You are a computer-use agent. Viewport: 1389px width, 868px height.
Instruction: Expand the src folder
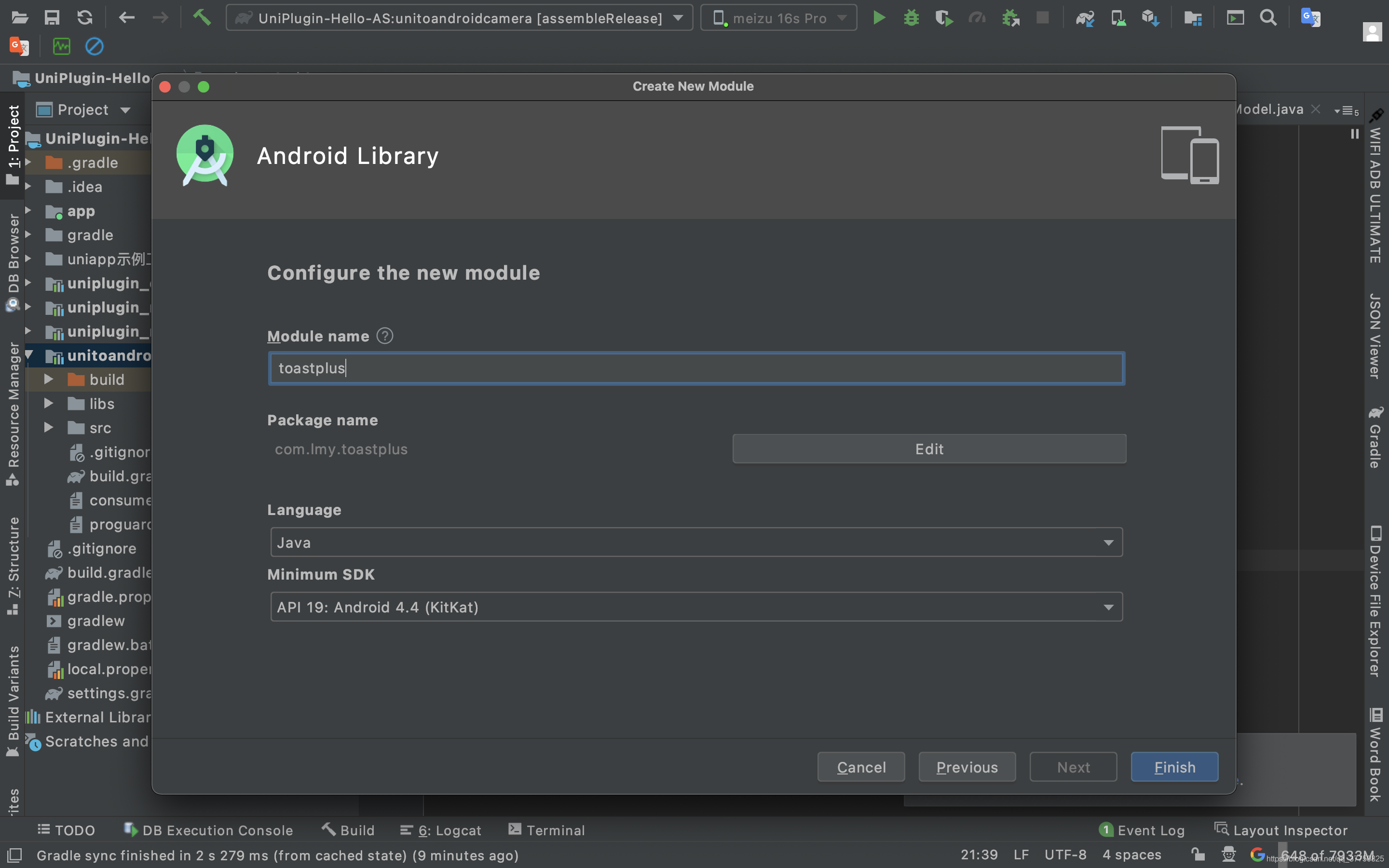coord(49,428)
